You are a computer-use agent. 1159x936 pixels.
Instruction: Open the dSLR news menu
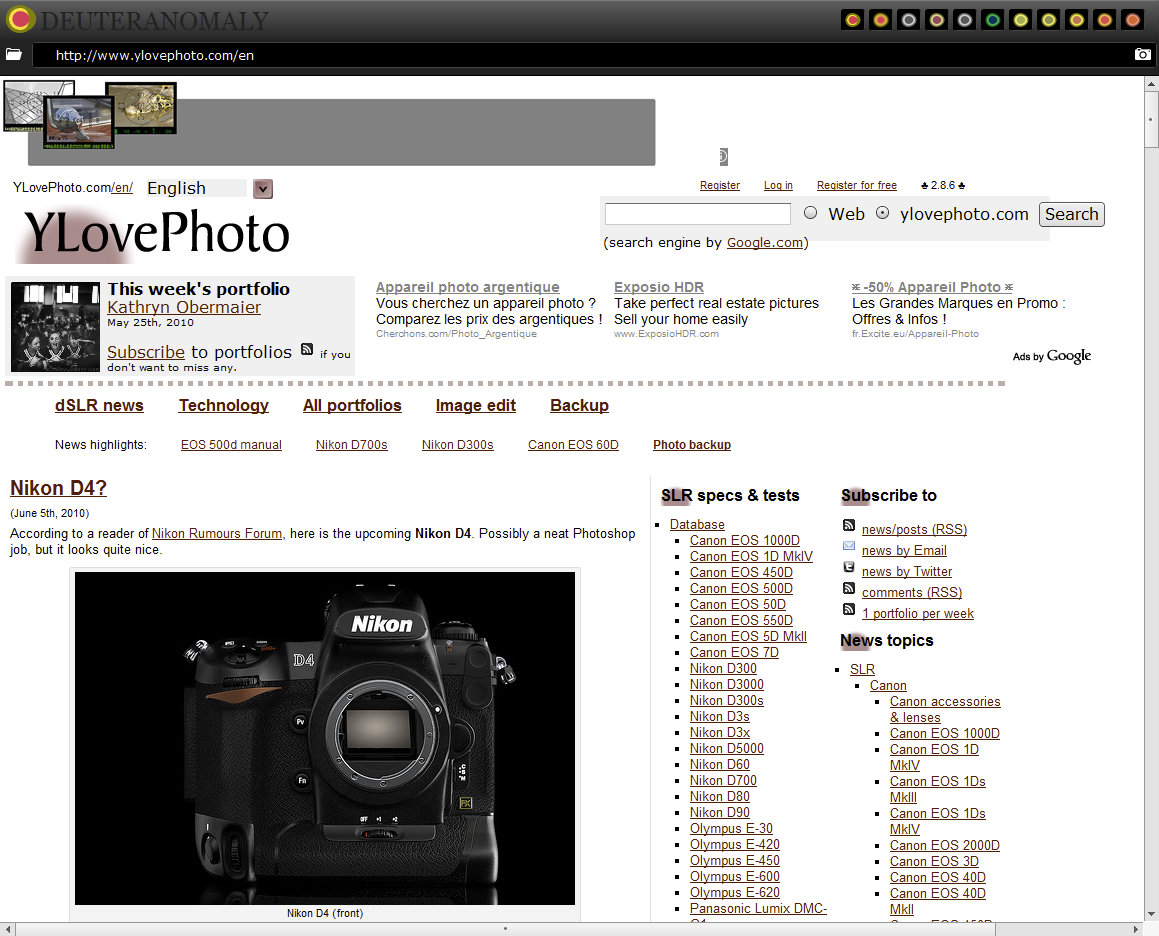[x=99, y=405]
